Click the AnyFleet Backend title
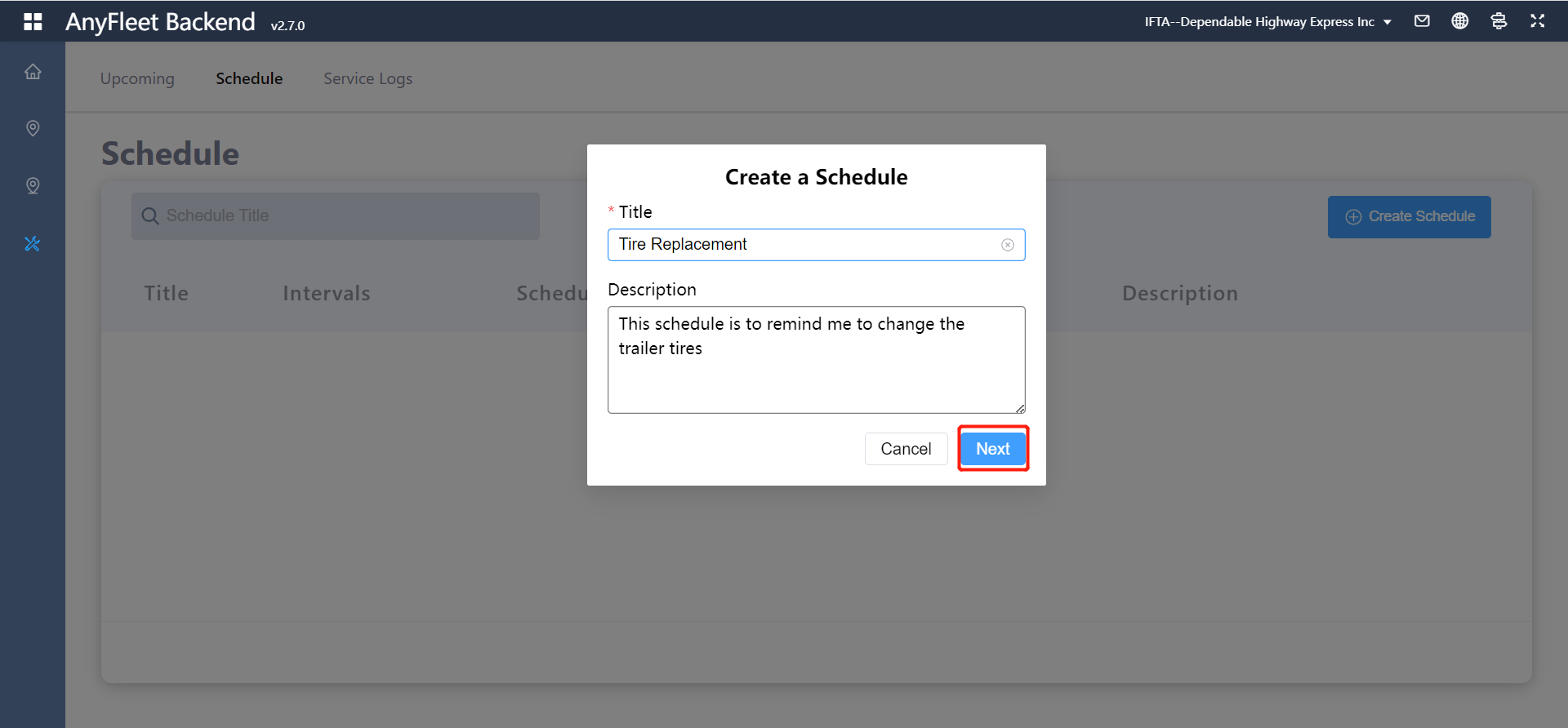The width and height of the screenshot is (1568, 728). coord(160,22)
